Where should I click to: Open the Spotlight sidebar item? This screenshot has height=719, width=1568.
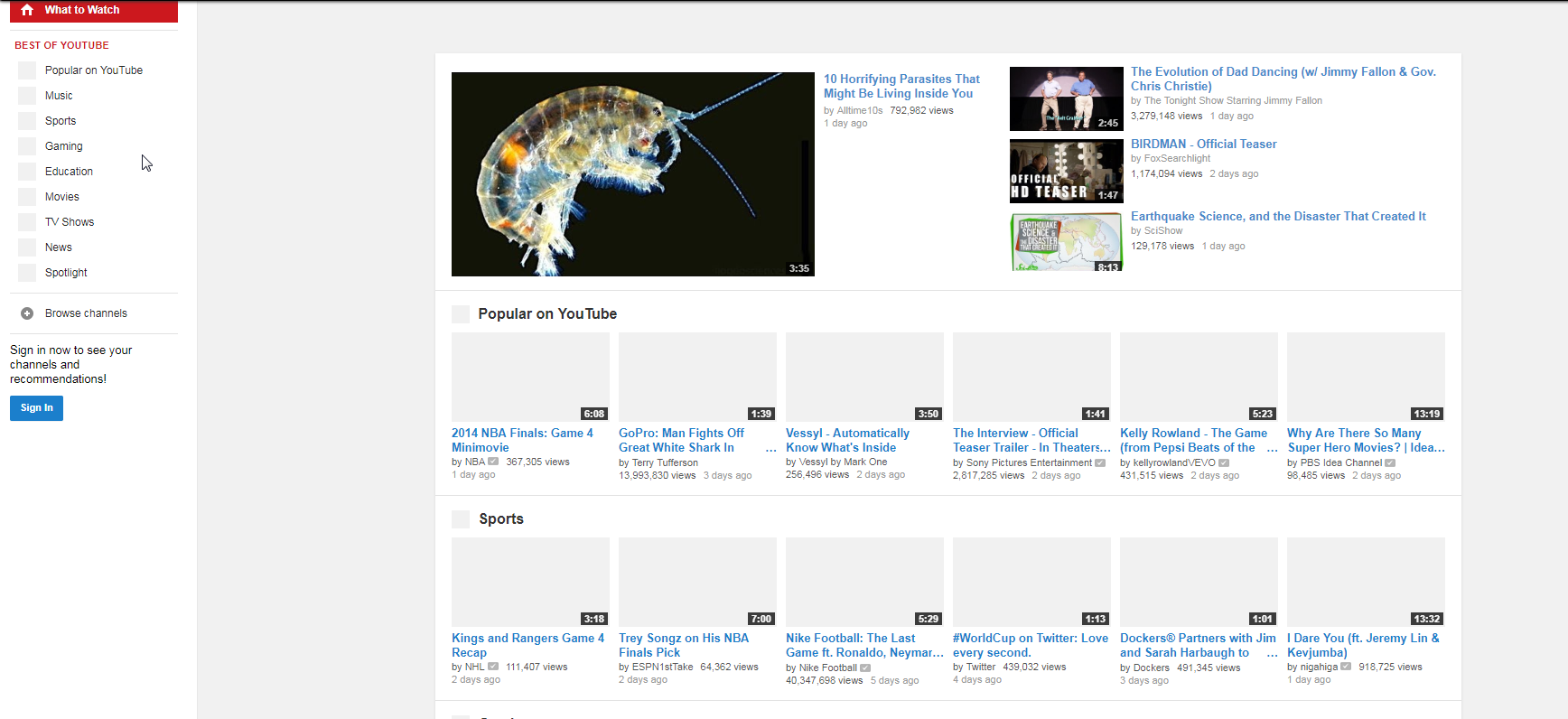(x=66, y=273)
